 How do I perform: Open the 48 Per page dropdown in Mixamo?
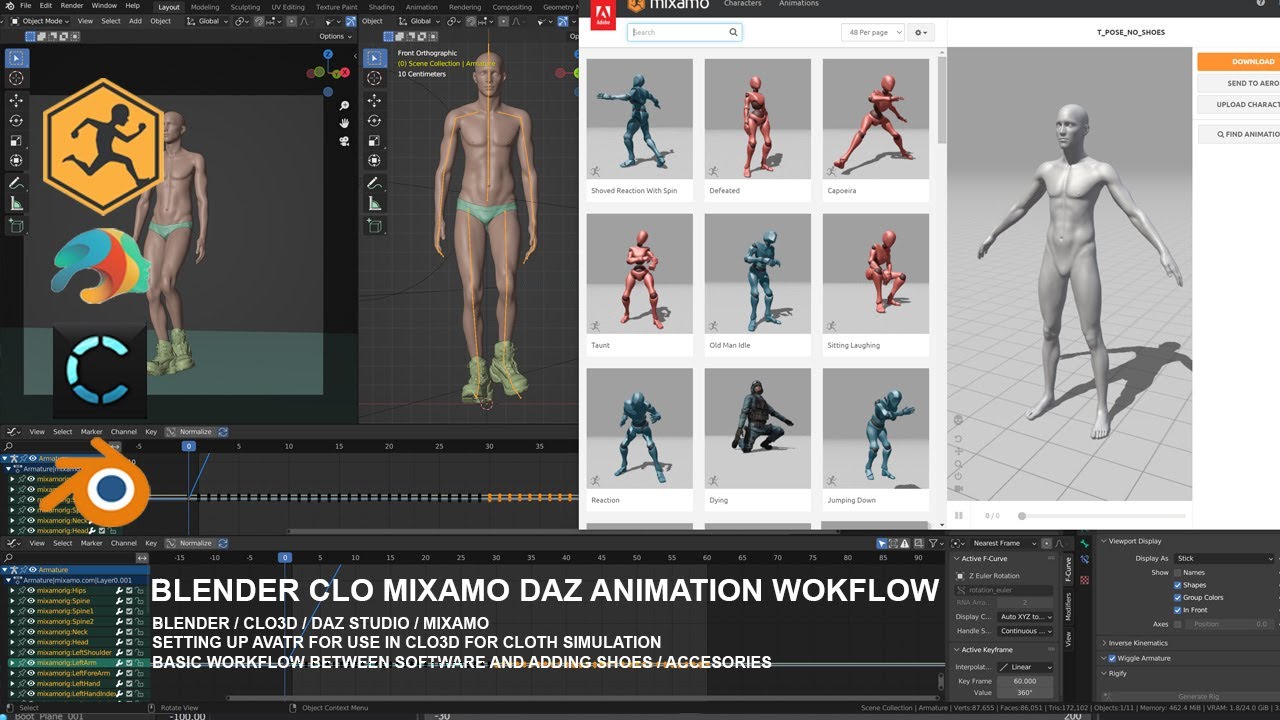[x=872, y=32]
